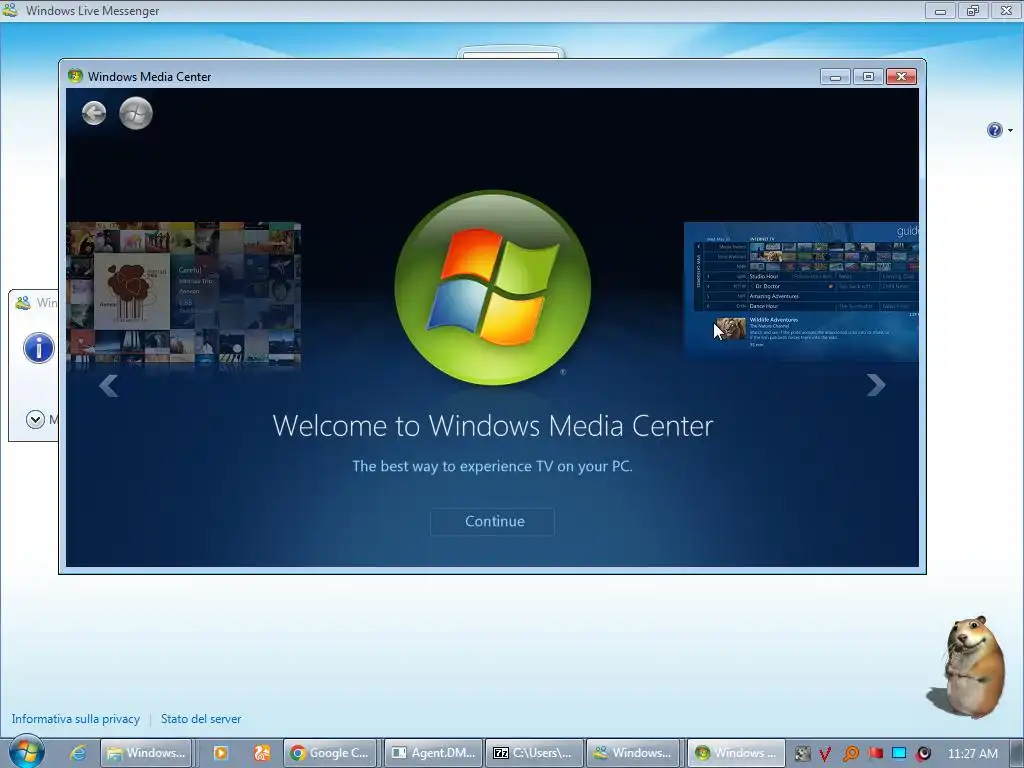Click the Media Center green start button
Viewport: 1024px width, 768px height.
coord(136,113)
